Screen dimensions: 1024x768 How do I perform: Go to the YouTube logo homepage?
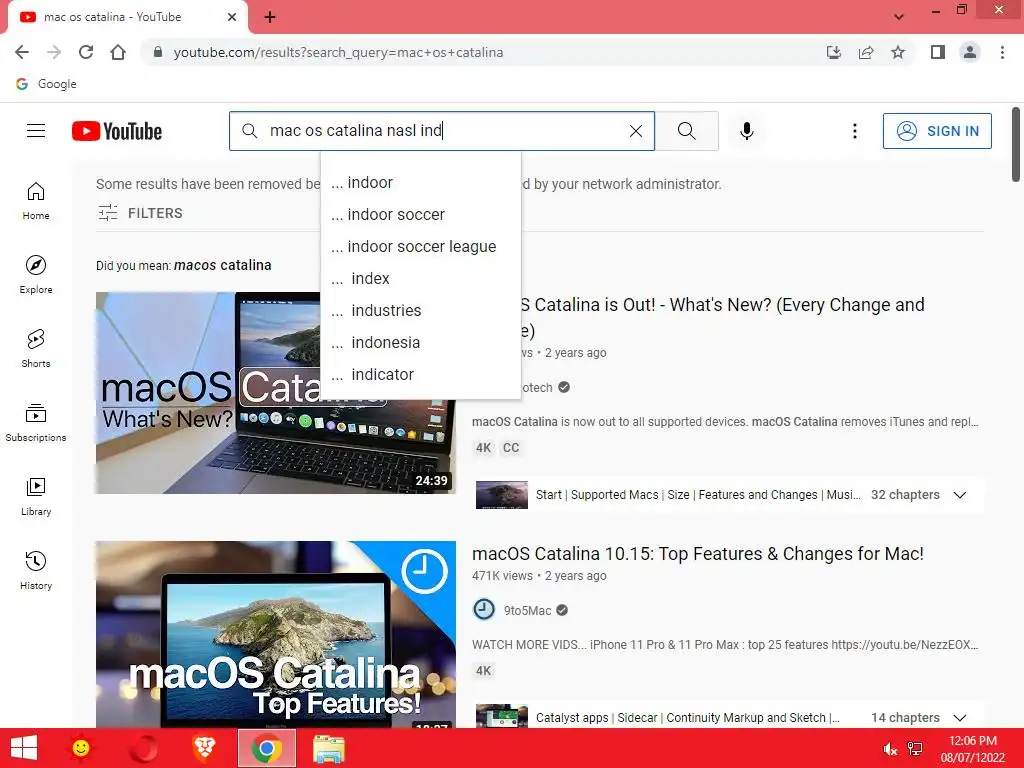point(117,131)
